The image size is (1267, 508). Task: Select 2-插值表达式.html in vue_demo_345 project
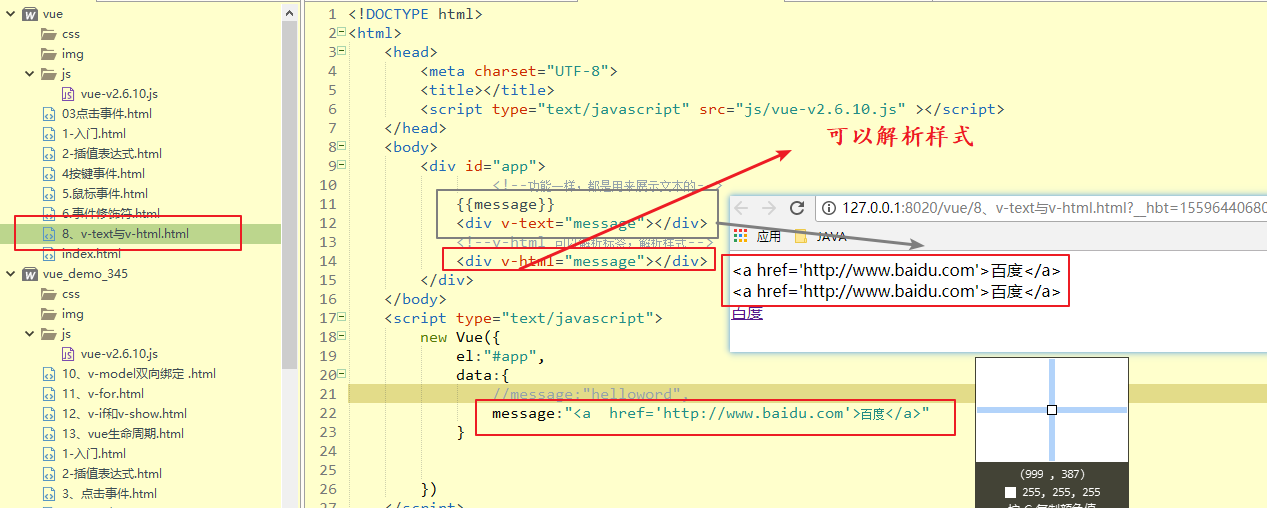(111, 474)
